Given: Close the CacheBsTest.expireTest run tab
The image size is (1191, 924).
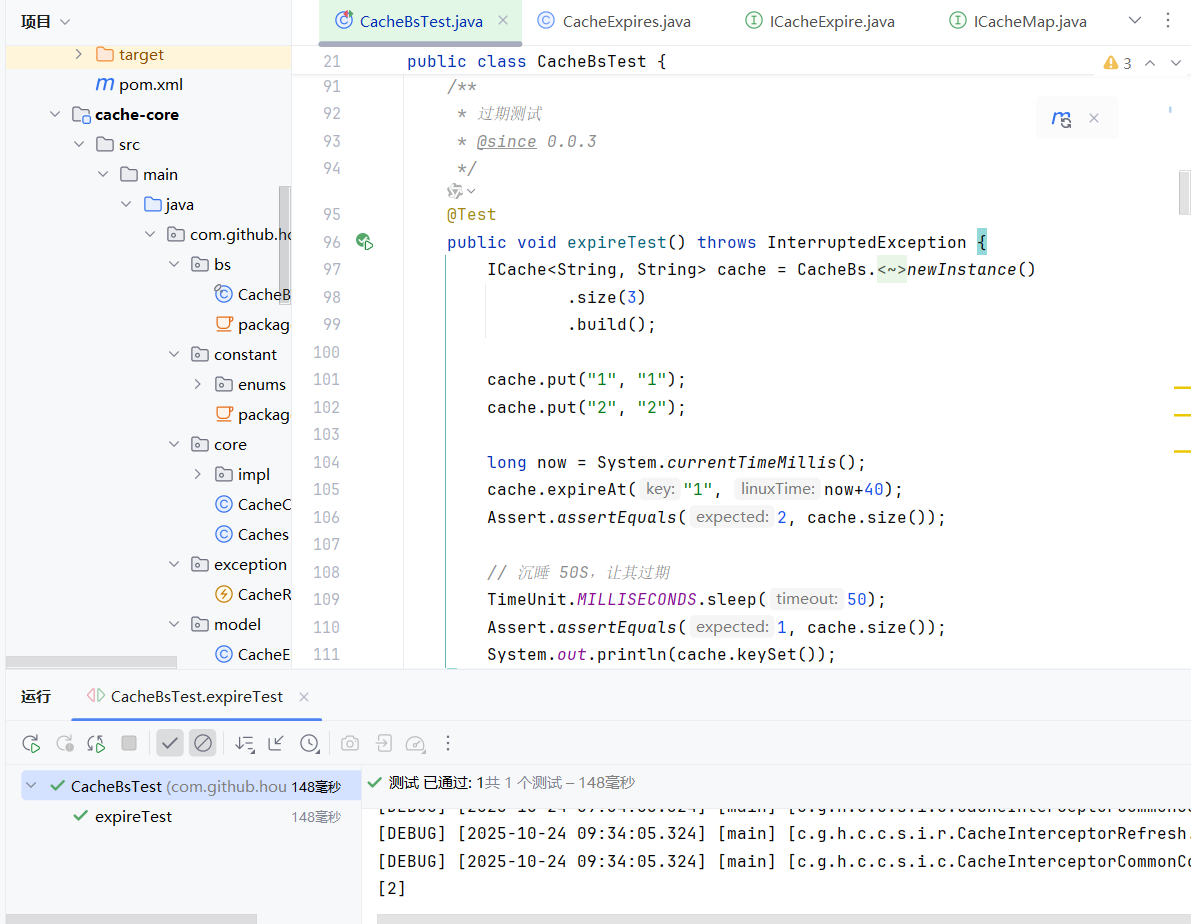Looking at the screenshot, I should (x=304, y=697).
